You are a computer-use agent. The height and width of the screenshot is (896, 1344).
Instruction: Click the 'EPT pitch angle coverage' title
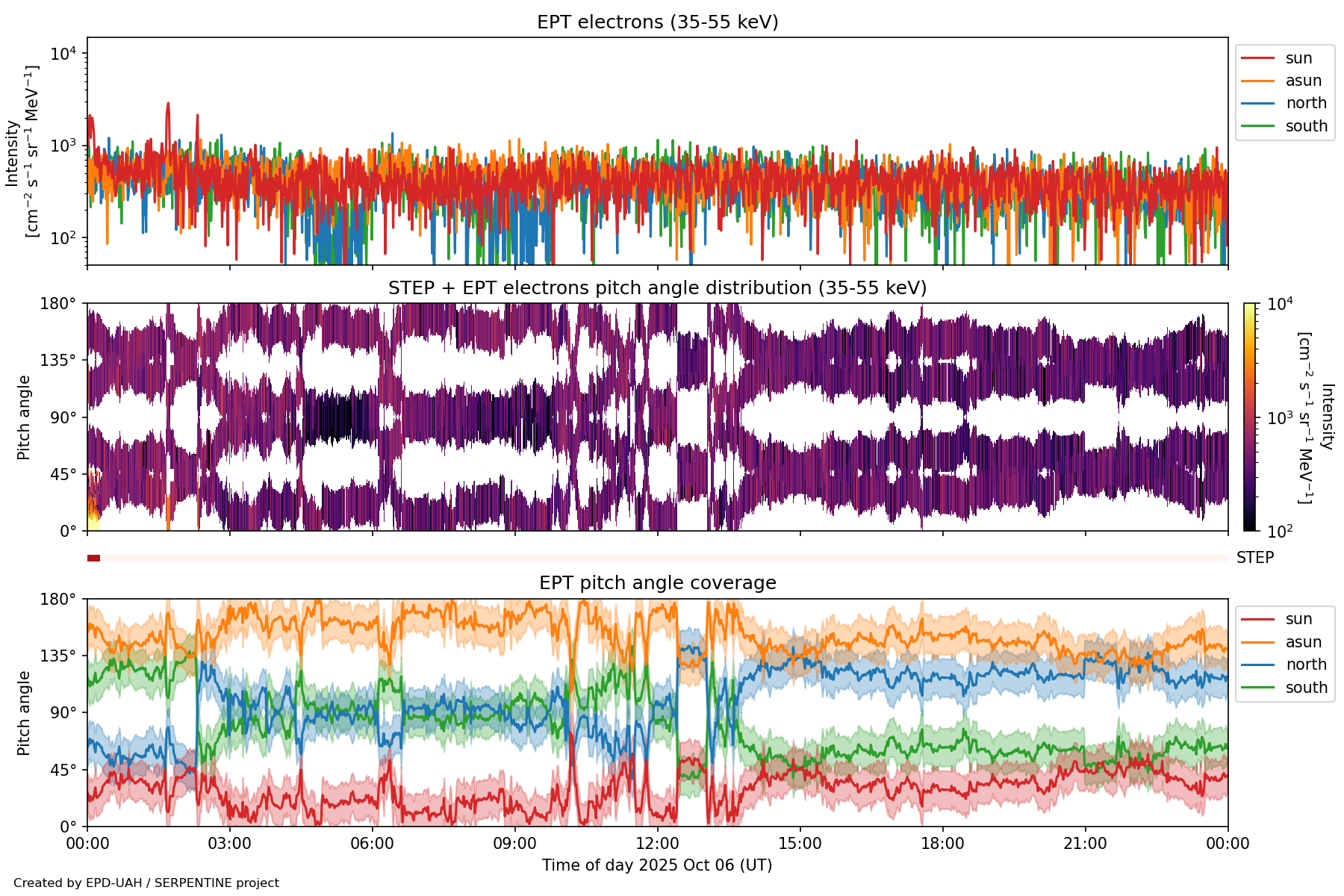point(657,583)
